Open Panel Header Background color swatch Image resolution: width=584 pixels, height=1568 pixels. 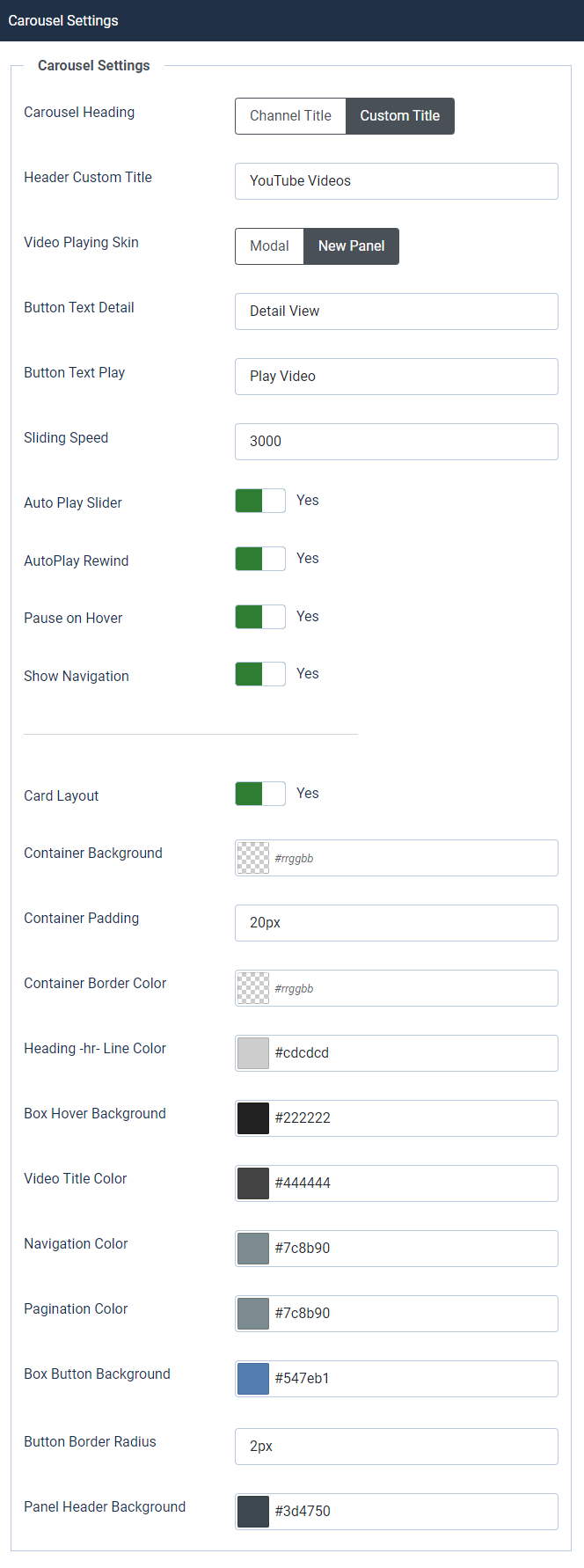pyautogui.click(x=253, y=1512)
